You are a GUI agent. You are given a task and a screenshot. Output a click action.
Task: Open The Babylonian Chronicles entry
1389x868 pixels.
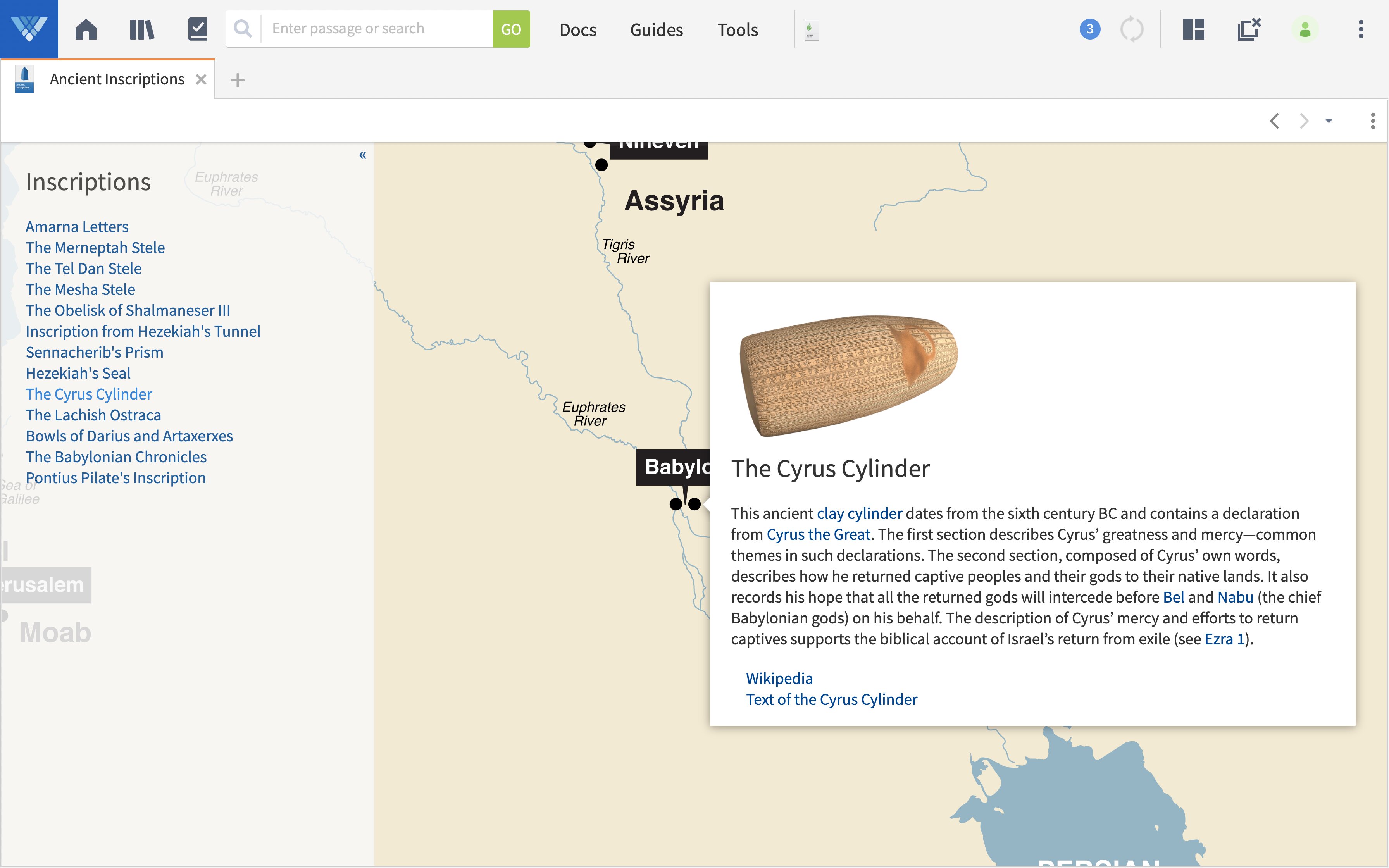116,457
